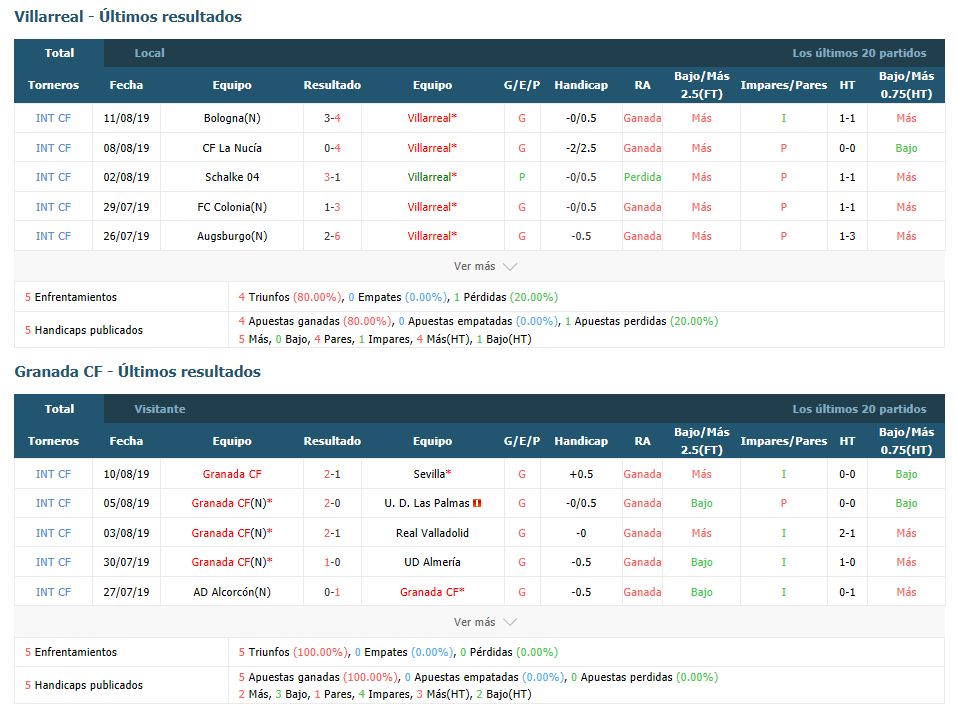957x708 pixels.
Task: Click the U. D. Las Palmas team name
Action: pyautogui.click(x=427, y=503)
